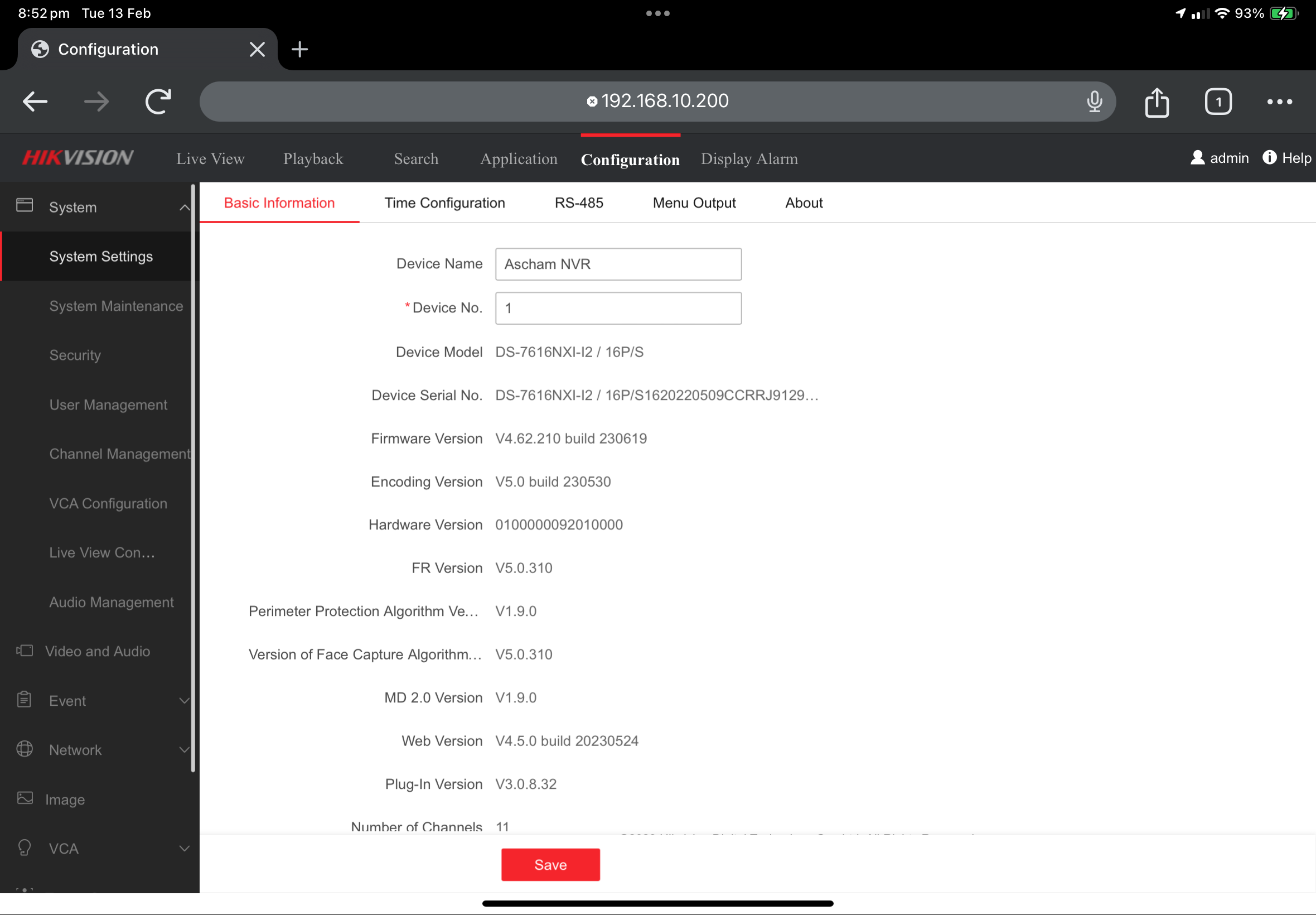The height and width of the screenshot is (915, 1316).
Task: Tap the browser back arrow
Action: click(x=36, y=102)
